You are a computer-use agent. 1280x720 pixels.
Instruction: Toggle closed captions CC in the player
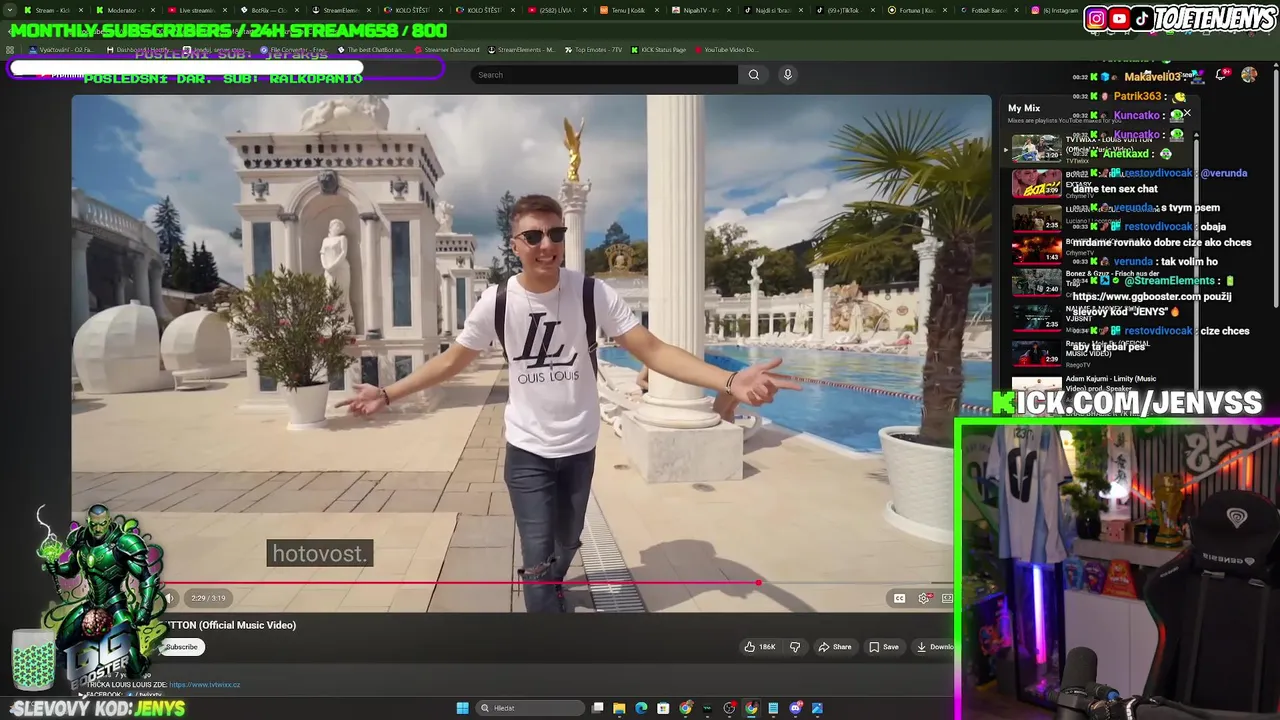point(899,598)
